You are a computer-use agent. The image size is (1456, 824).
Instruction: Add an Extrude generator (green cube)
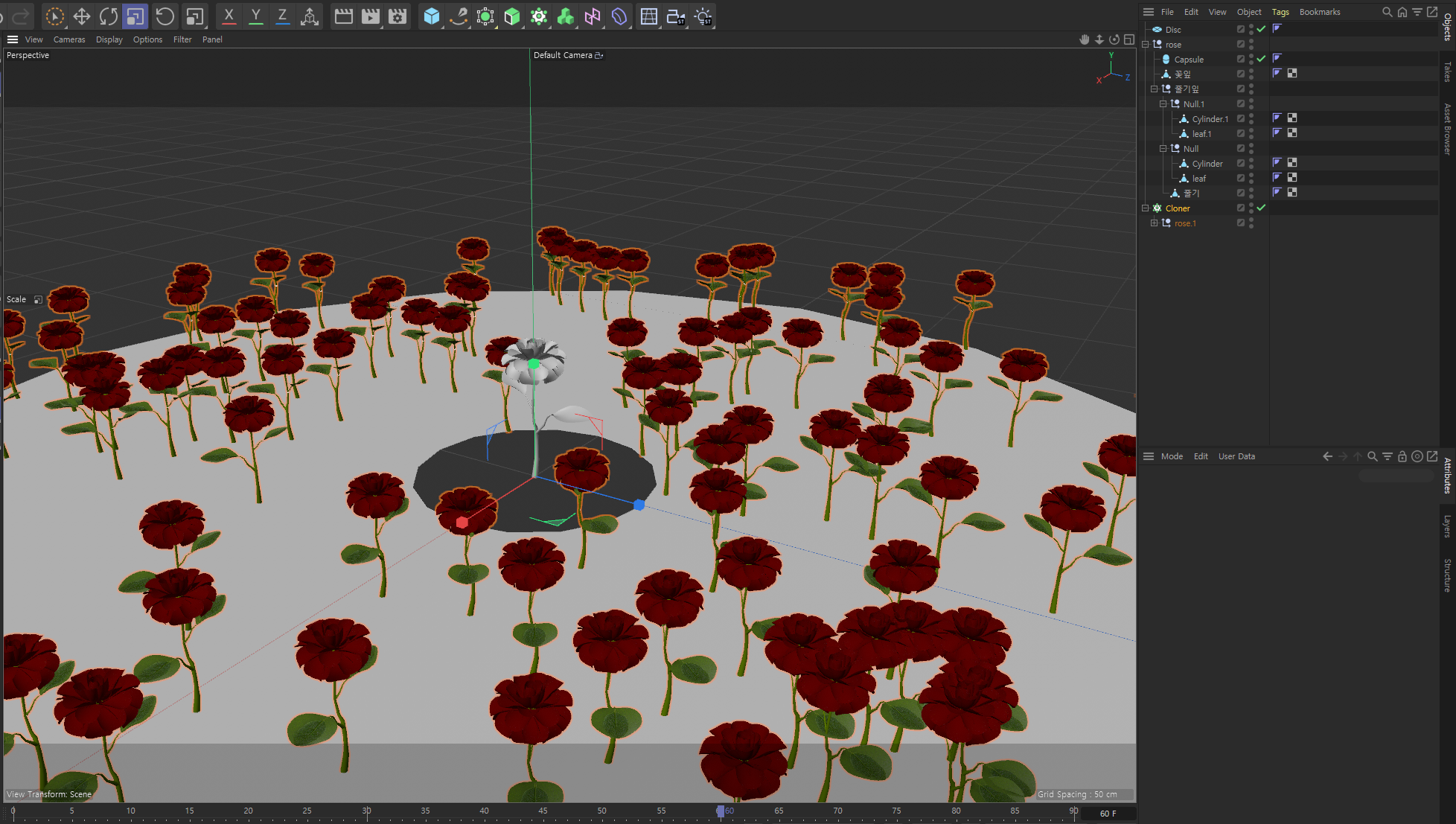pyautogui.click(x=512, y=16)
